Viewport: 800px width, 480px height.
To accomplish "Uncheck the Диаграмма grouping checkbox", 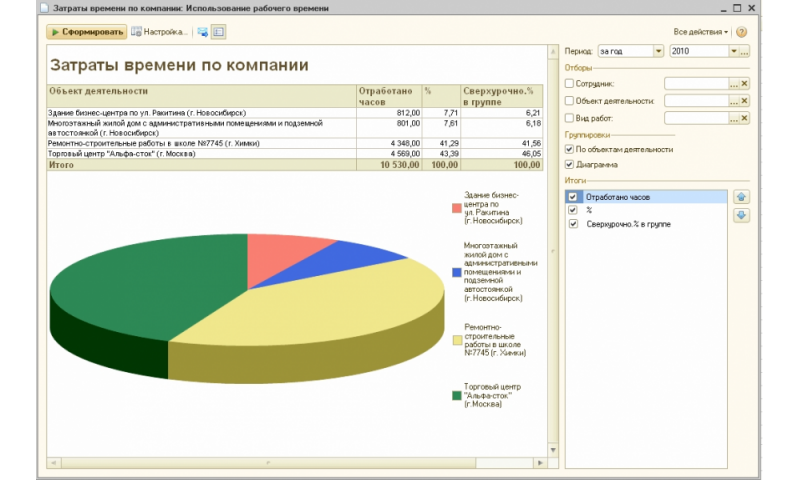I will 570,164.
